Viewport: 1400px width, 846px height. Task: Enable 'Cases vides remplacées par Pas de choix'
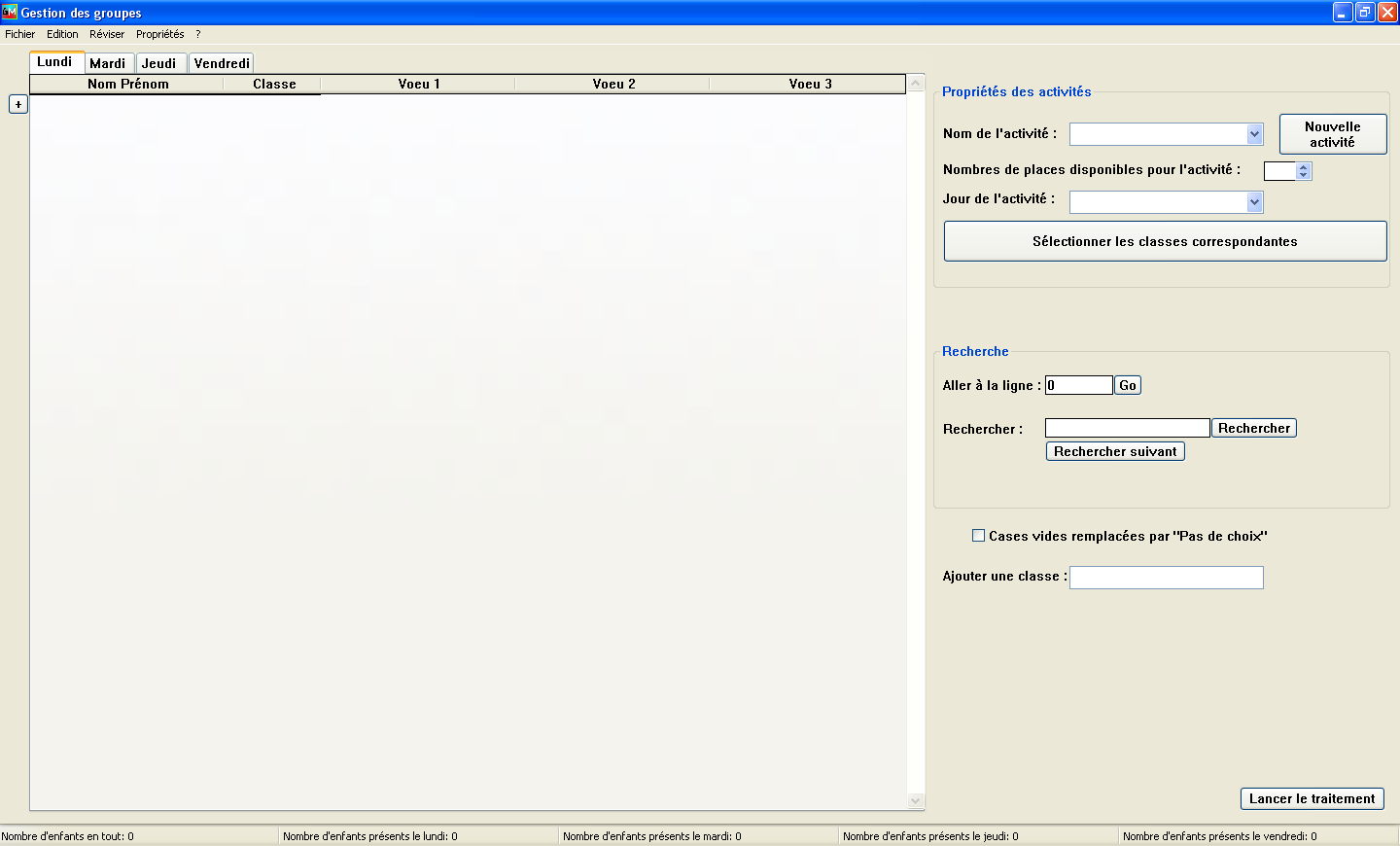click(x=978, y=535)
